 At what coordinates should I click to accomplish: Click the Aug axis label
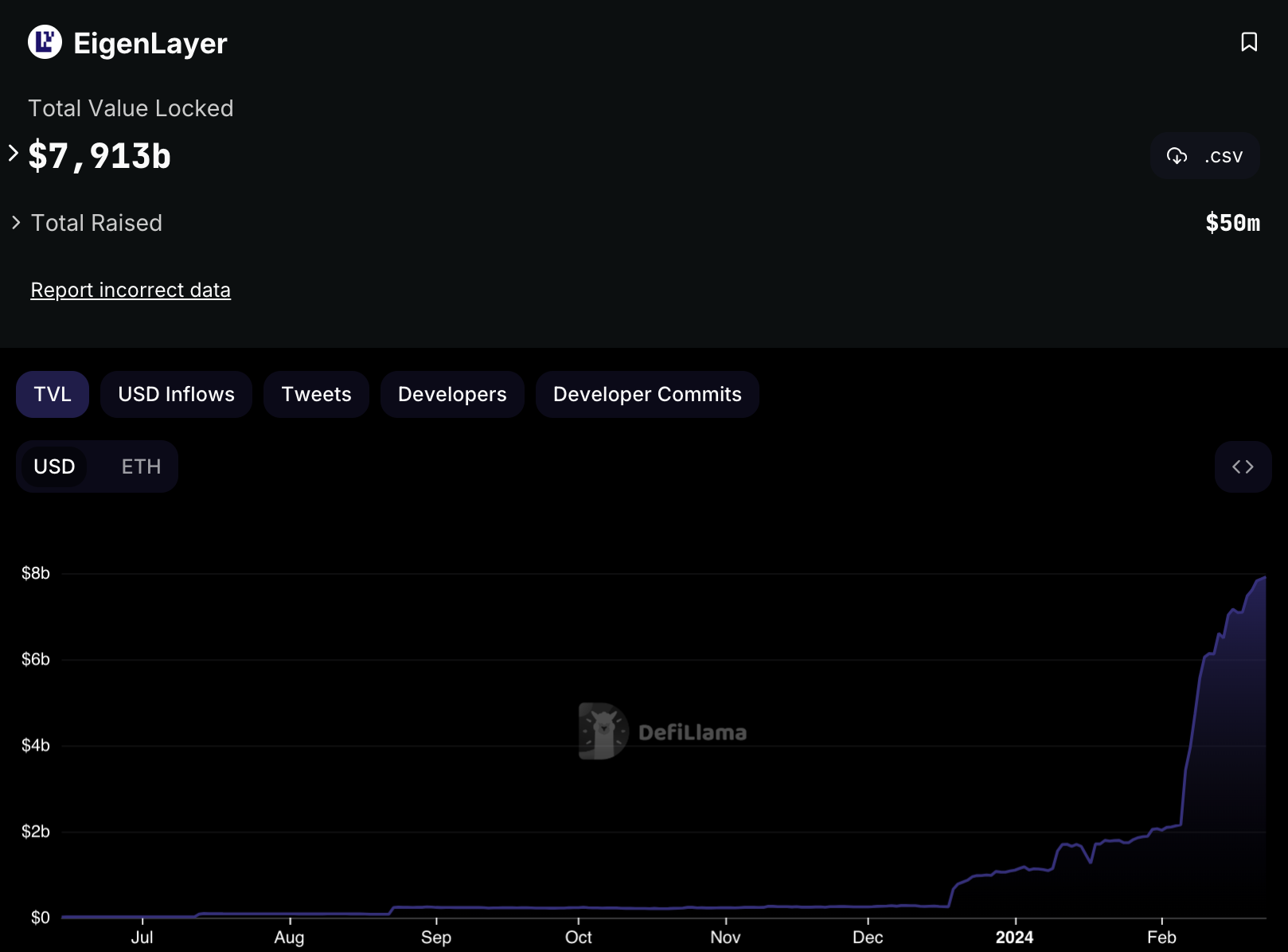point(290,937)
